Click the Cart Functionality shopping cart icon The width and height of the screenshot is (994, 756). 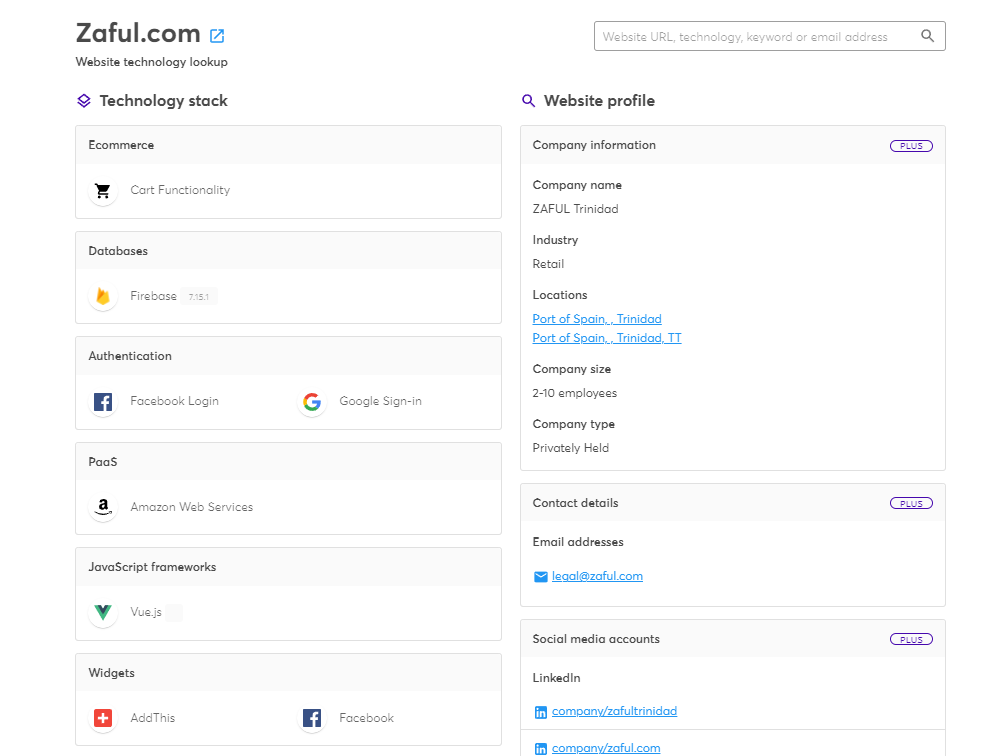click(103, 191)
